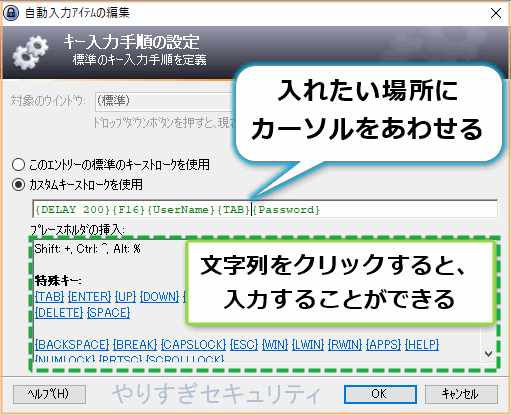Insert the {BACKSPACE} placeholder link
The height and width of the screenshot is (415, 511).
72,344
